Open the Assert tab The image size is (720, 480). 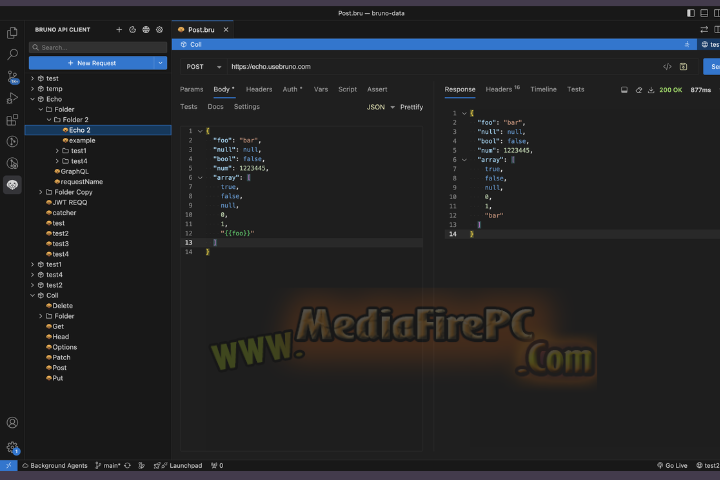pyautogui.click(x=377, y=90)
